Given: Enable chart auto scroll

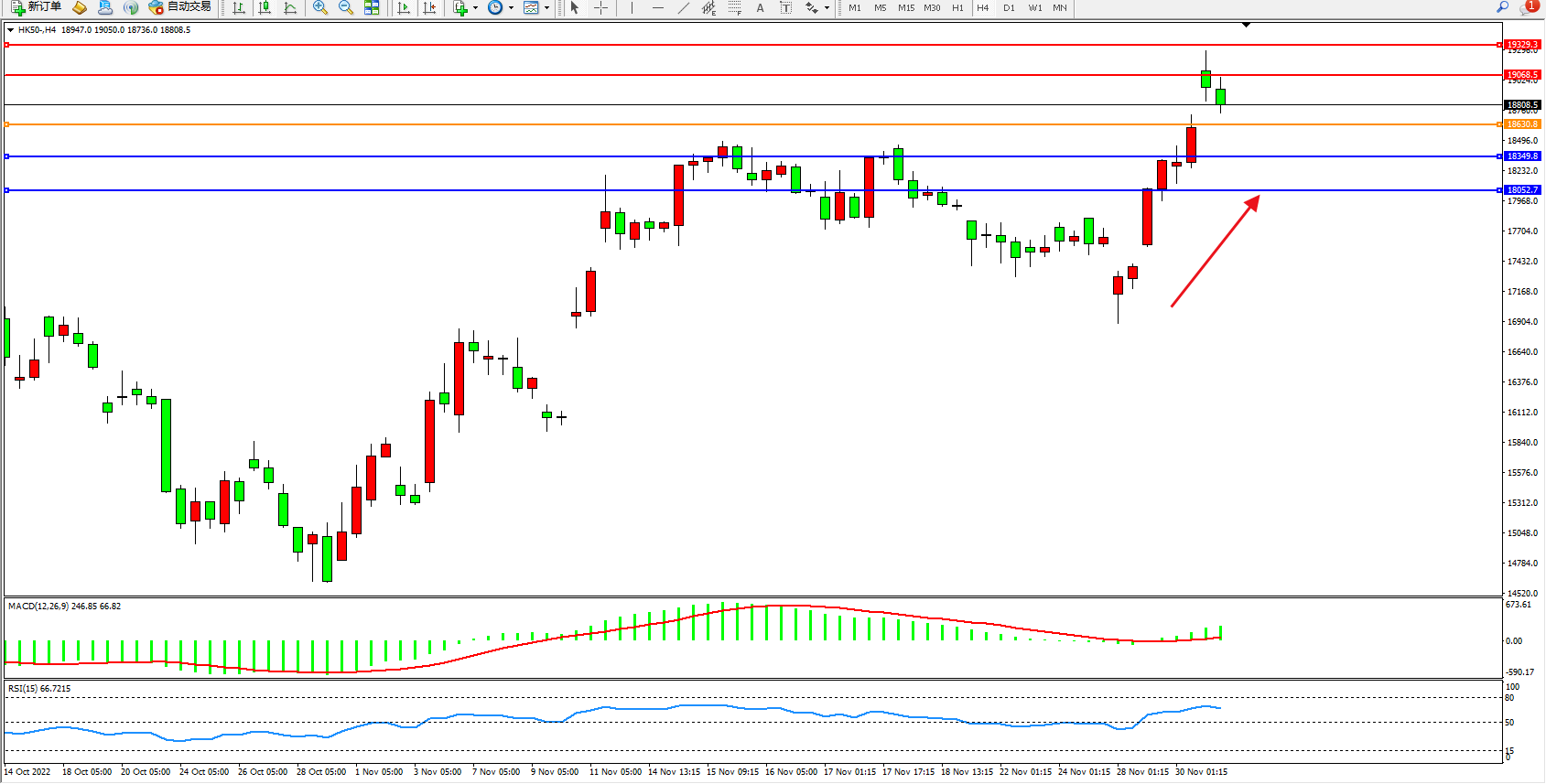Looking at the screenshot, I should 404,7.
